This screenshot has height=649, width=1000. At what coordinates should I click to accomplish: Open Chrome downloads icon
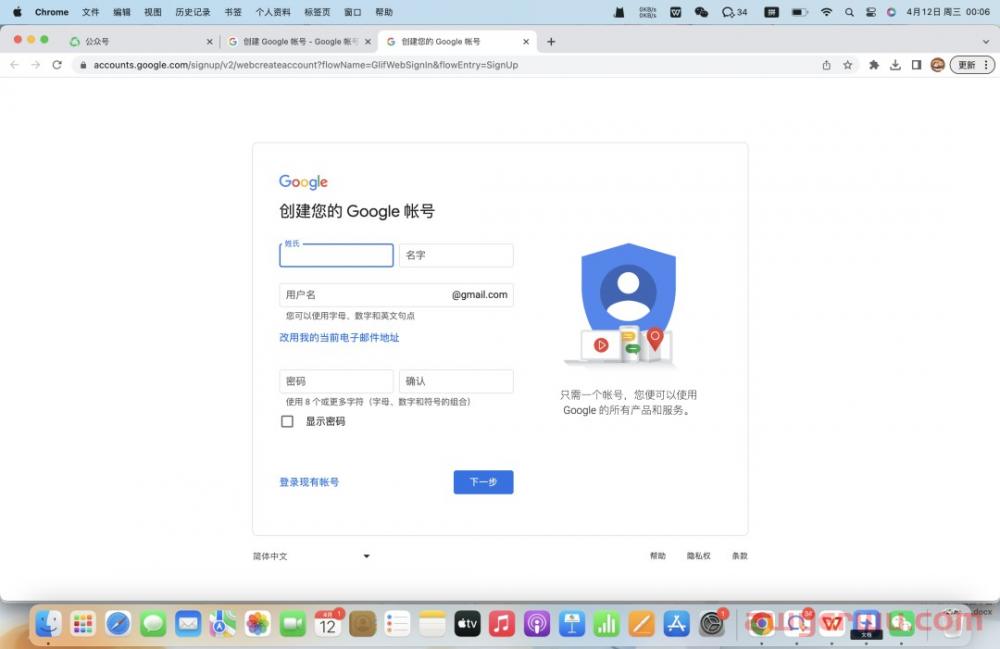point(895,65)
